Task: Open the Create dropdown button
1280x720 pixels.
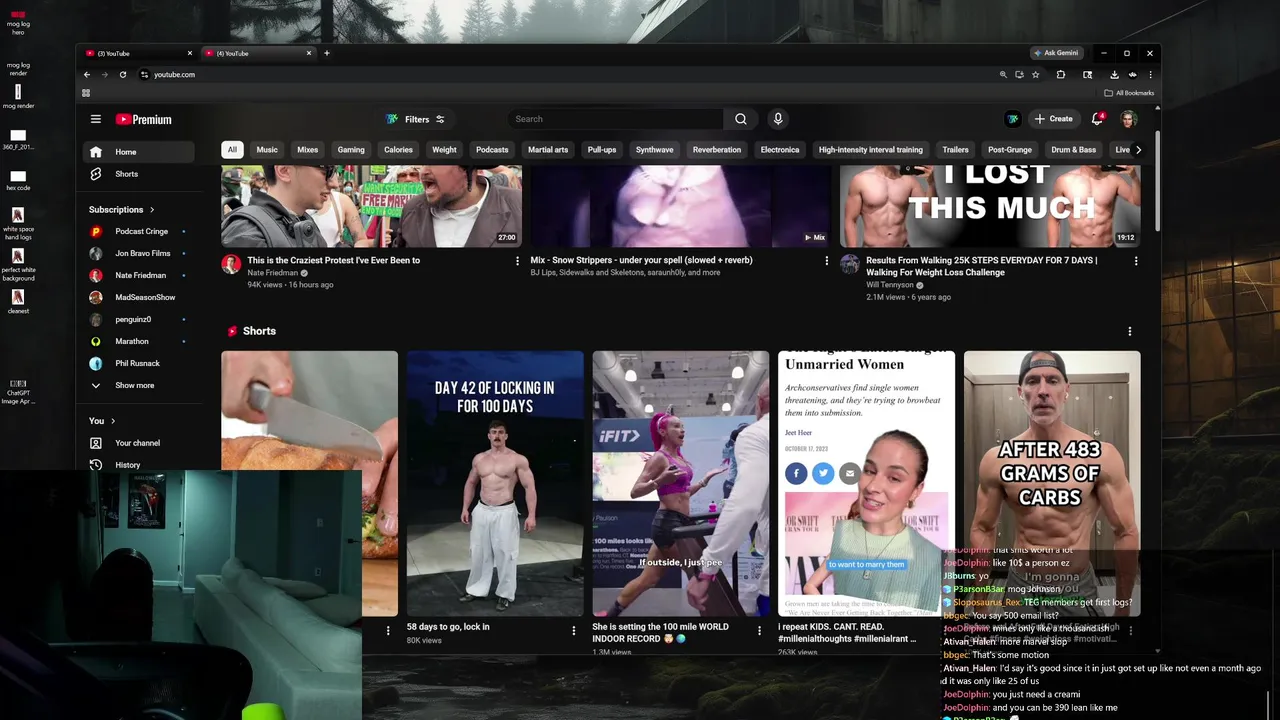Action: 1054,119
